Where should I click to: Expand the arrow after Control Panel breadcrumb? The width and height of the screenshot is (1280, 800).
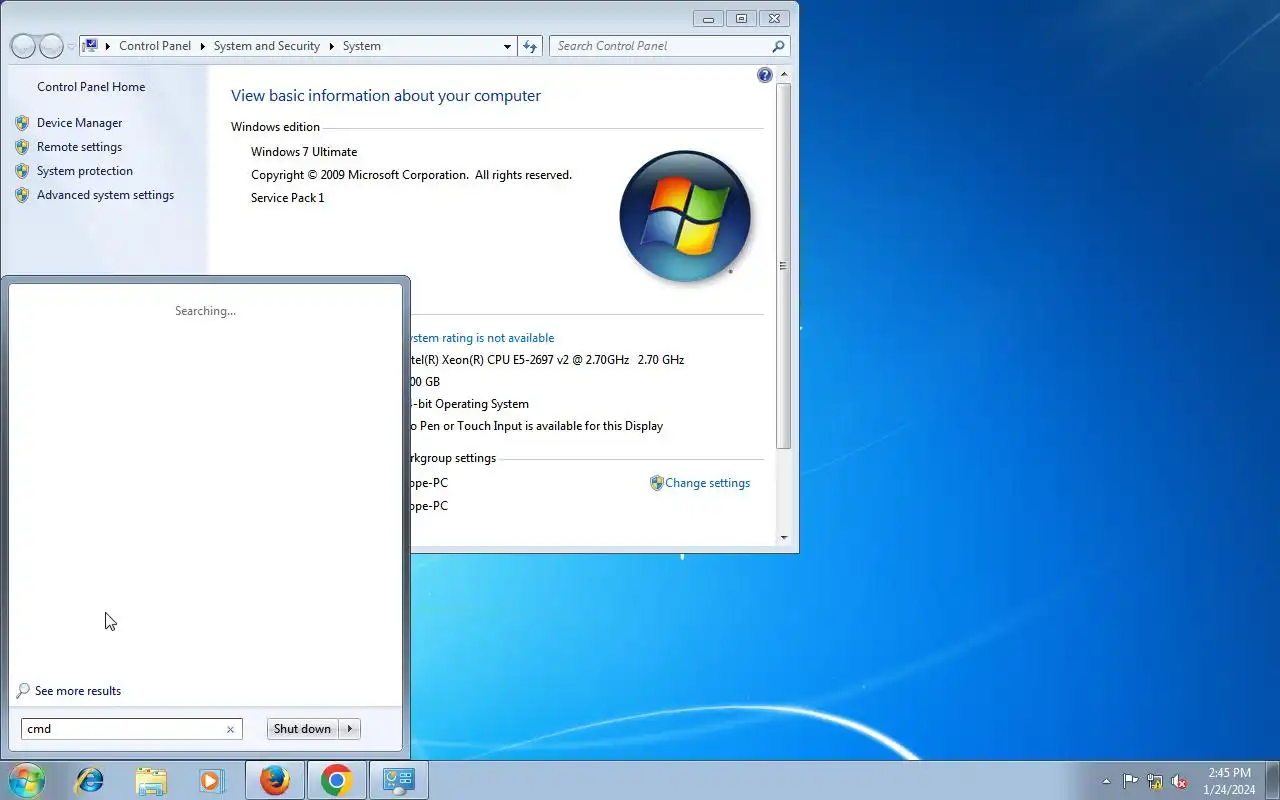click(x=202, y=46)
